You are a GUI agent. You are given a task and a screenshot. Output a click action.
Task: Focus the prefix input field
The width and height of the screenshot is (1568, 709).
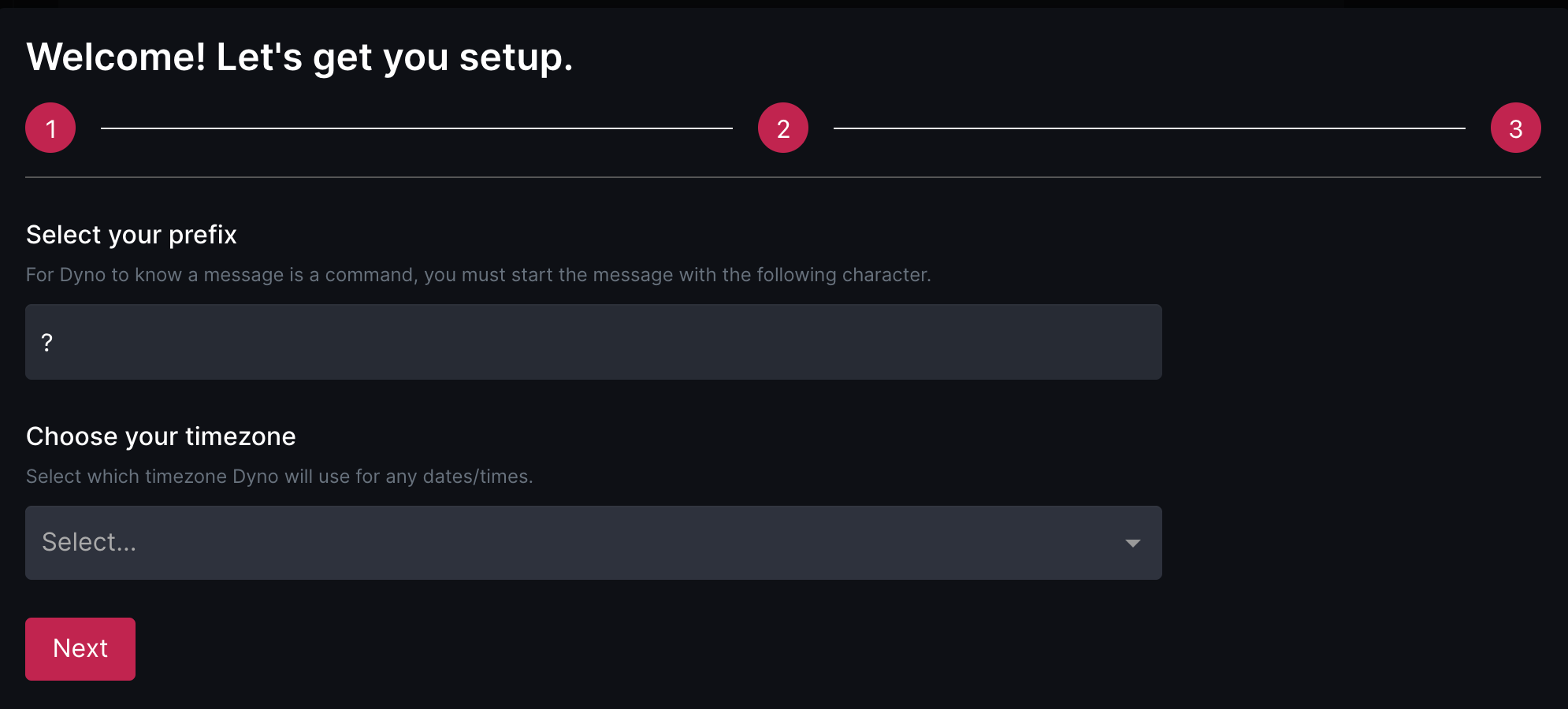pos(593,342)
